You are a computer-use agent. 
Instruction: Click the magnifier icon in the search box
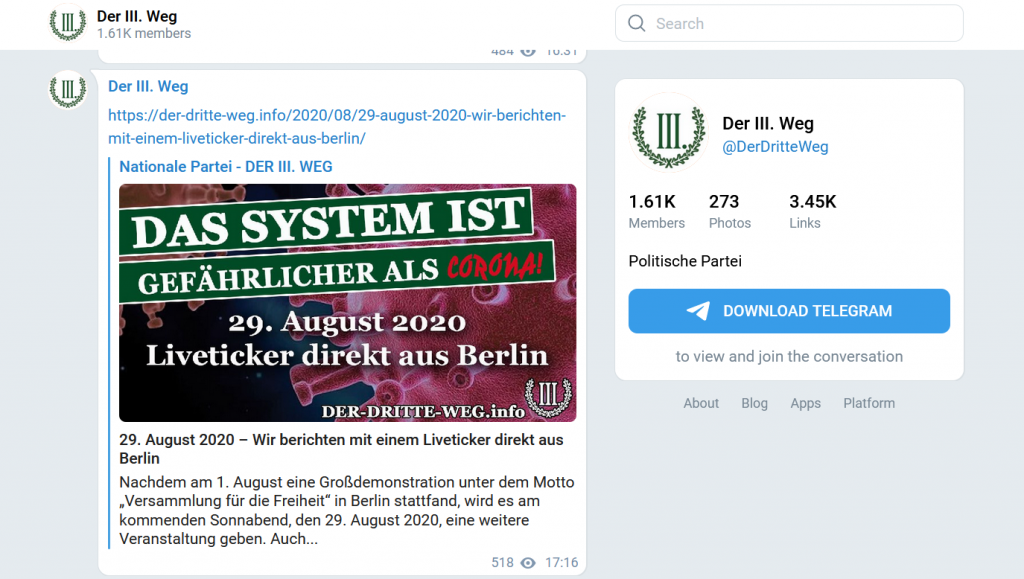(x=637, y=24)
